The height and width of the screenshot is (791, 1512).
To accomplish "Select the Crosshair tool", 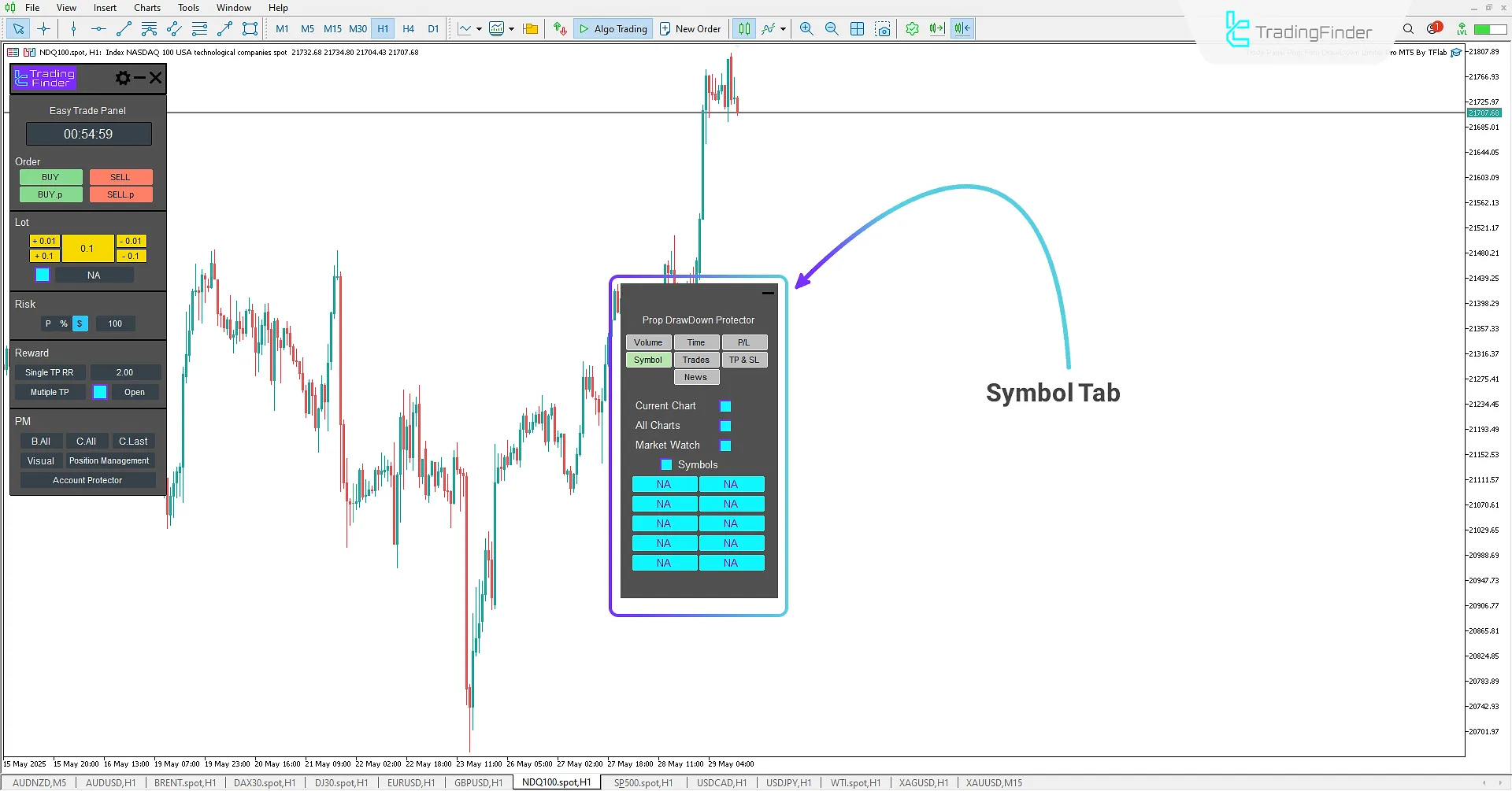I will coord(43,28).
